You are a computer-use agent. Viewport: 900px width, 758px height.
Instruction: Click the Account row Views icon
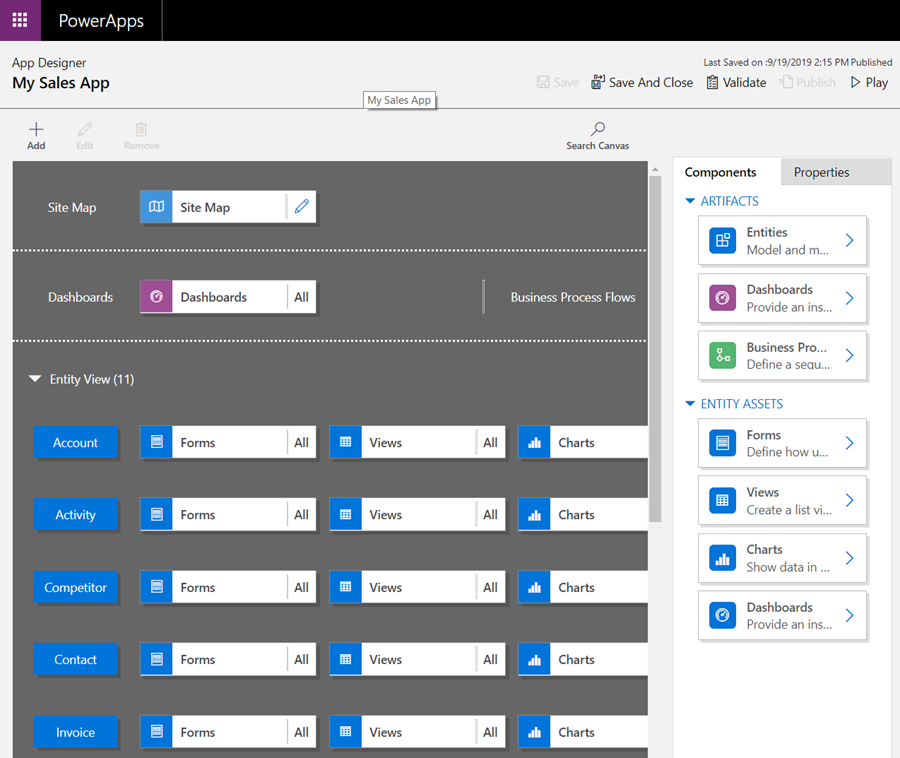coord(346,442)
